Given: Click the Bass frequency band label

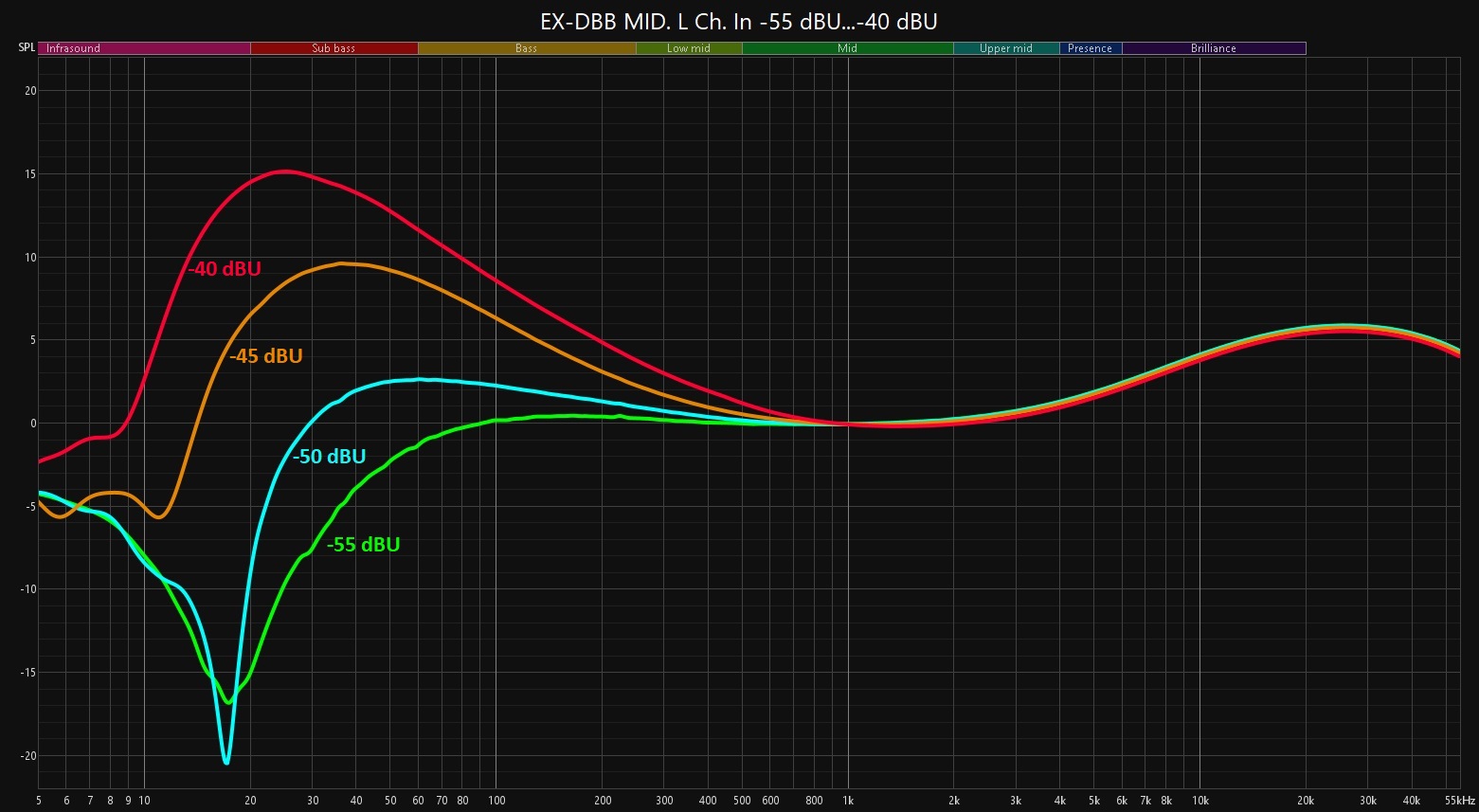Looking at the screenshot, I should 527,48.
